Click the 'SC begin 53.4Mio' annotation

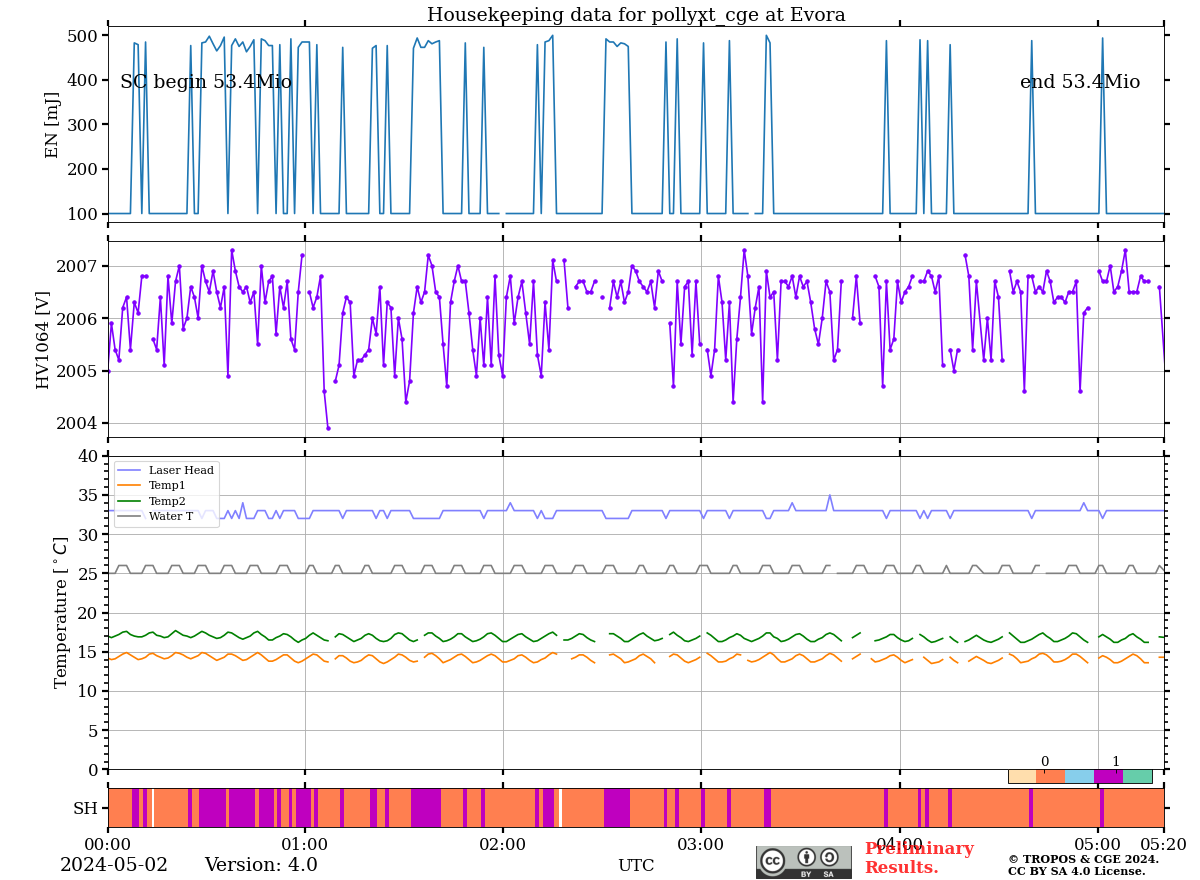(206, 82)
